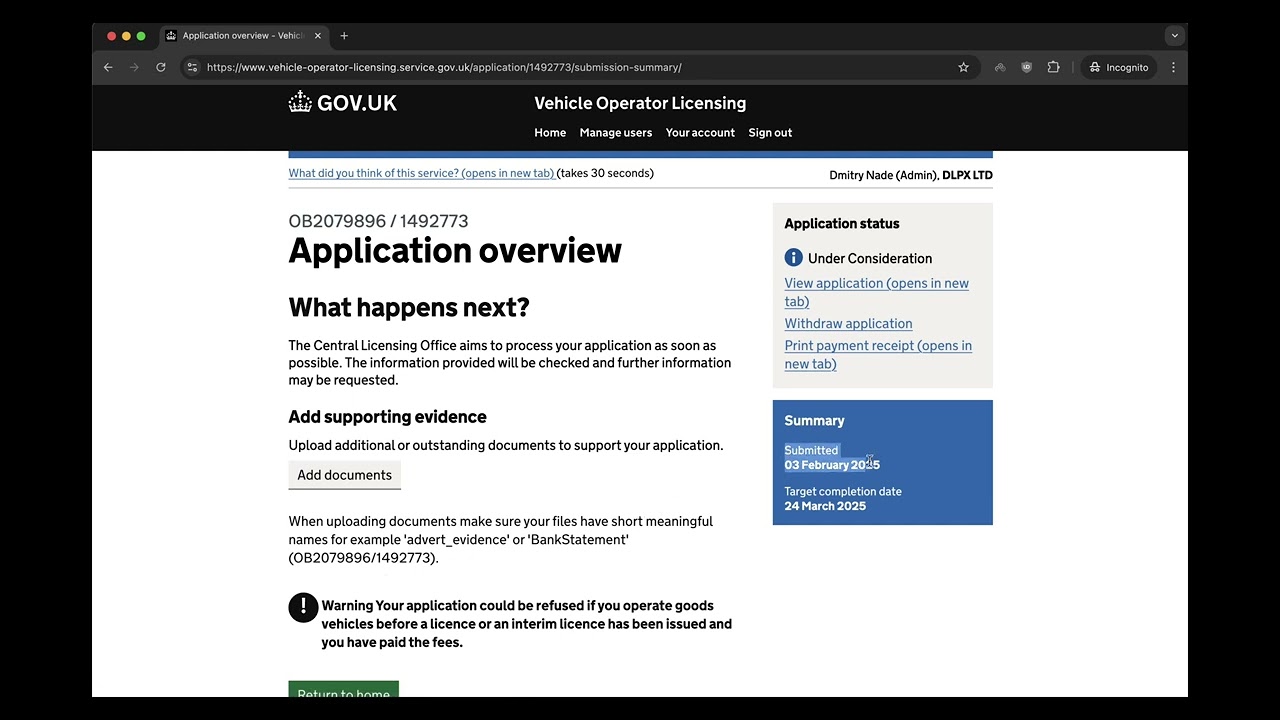Click the Add documents button

[x=344, y=475]
